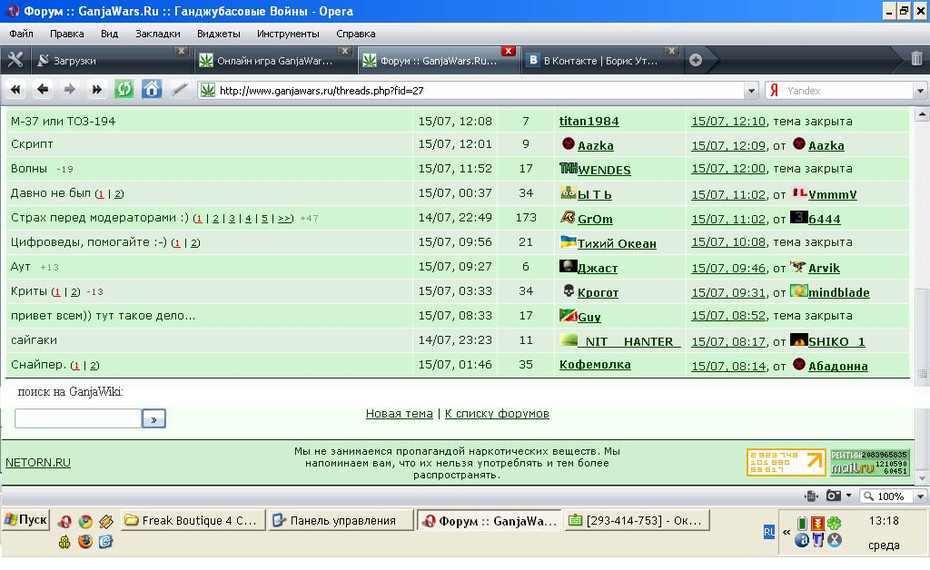Screen dimensions: 930x570
Task: Open the Справка menu
Action: (356, 34)
